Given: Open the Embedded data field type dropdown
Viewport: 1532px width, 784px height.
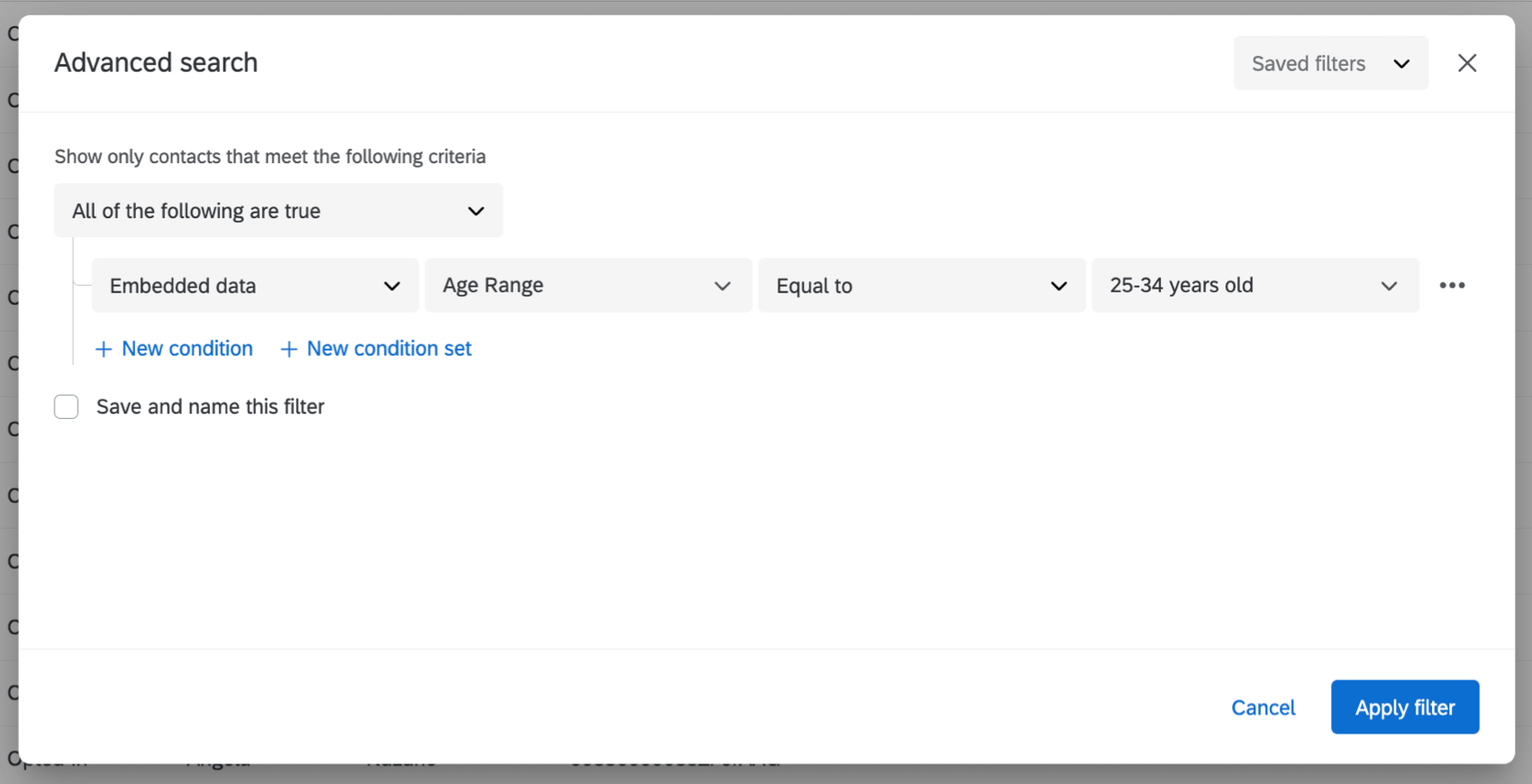Looking at the screenshot, I should point(254,286).
